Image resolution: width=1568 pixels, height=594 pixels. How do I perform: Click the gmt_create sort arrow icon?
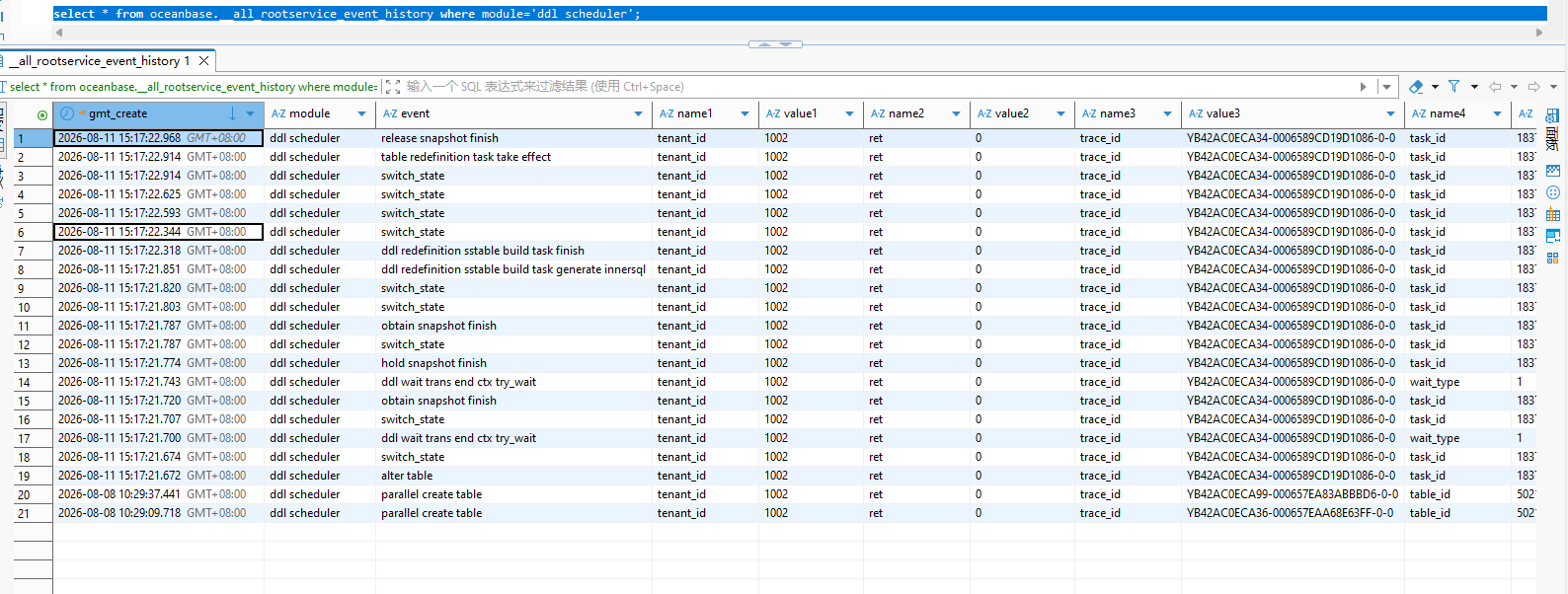pyautogui.click(x=233, y=114)
